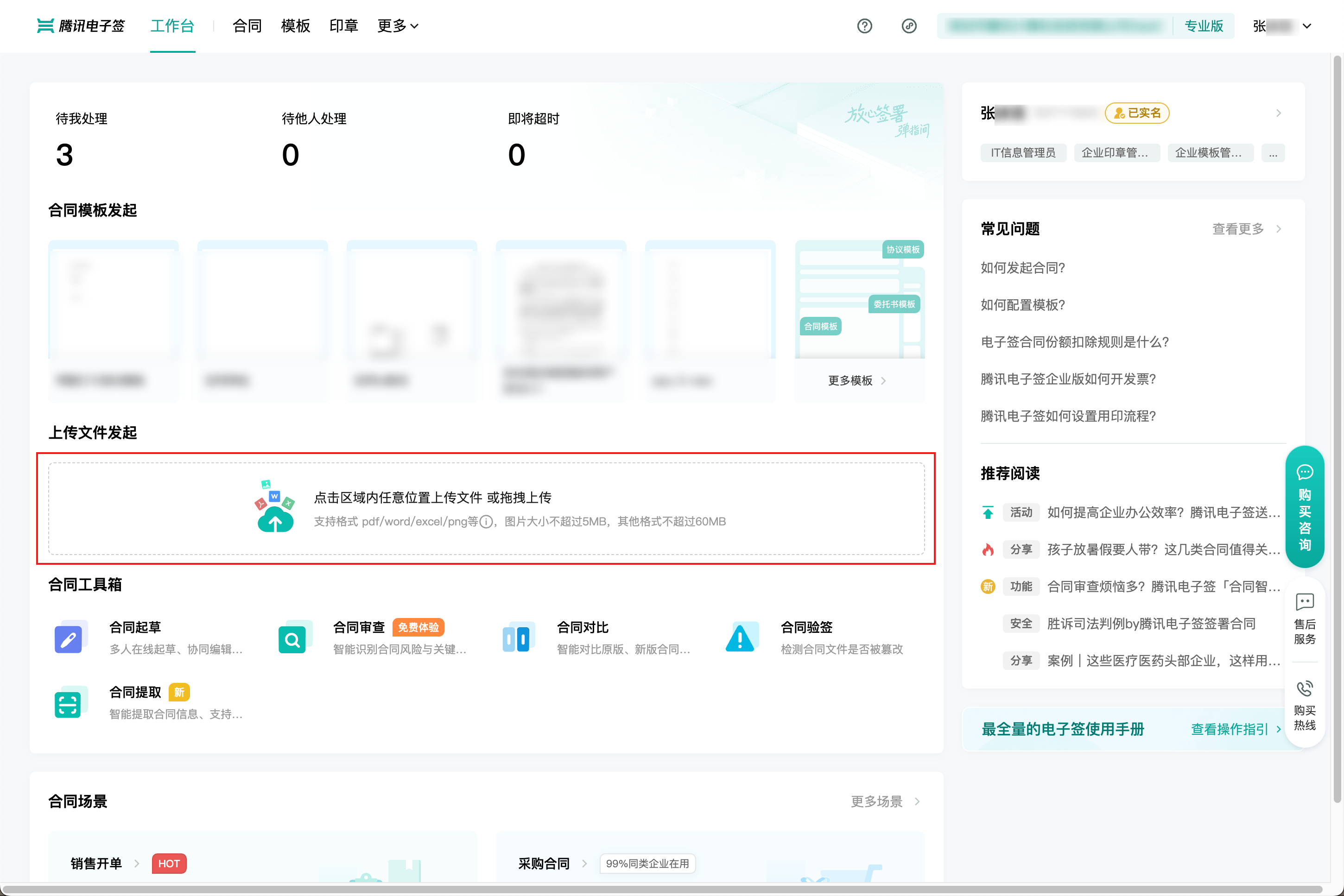Screen dimensions: 1344x896
Task: Click the upload file drop area text
Action: [x=433, y=498]
